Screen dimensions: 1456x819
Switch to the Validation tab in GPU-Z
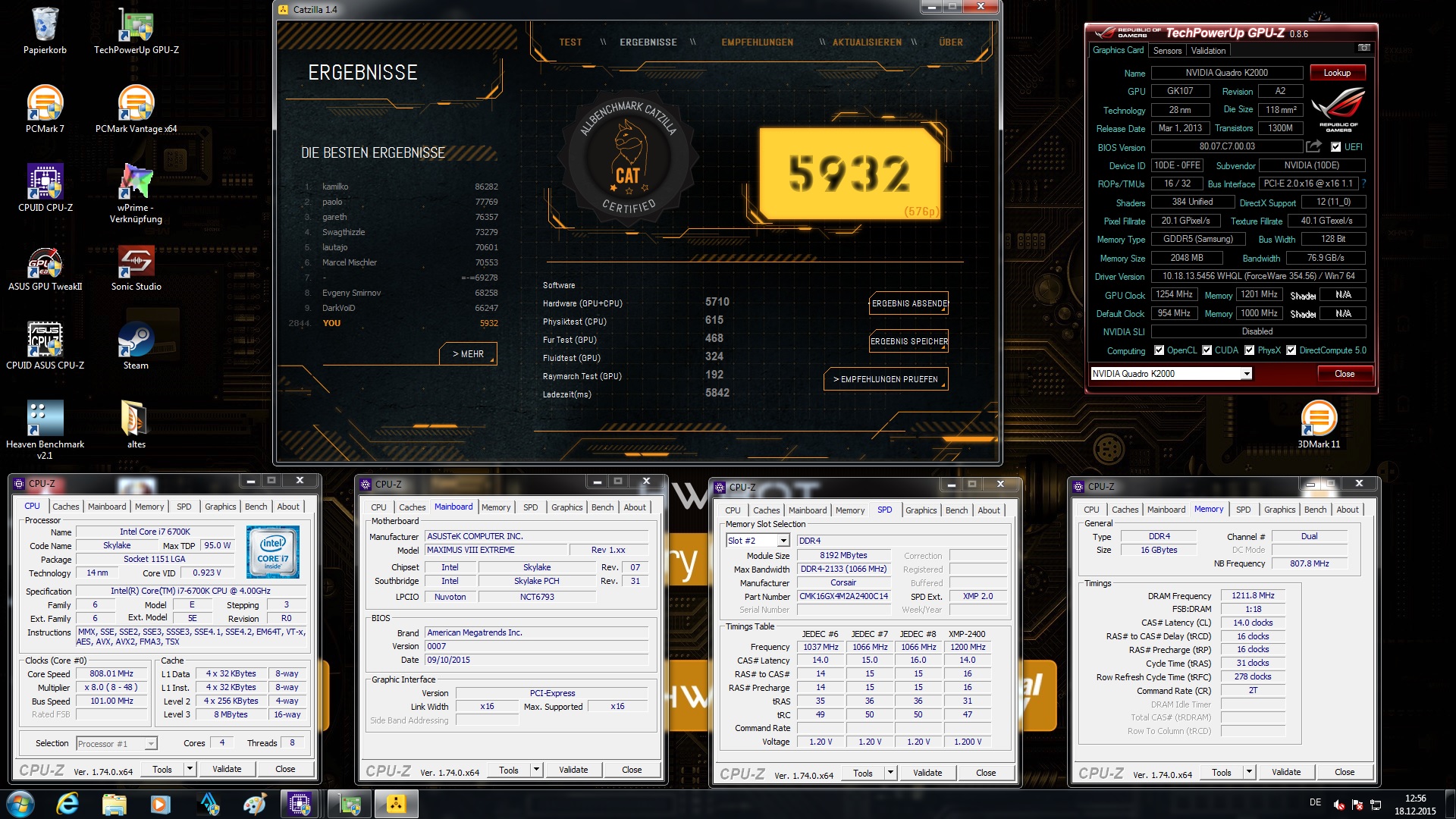[1208, 51]
